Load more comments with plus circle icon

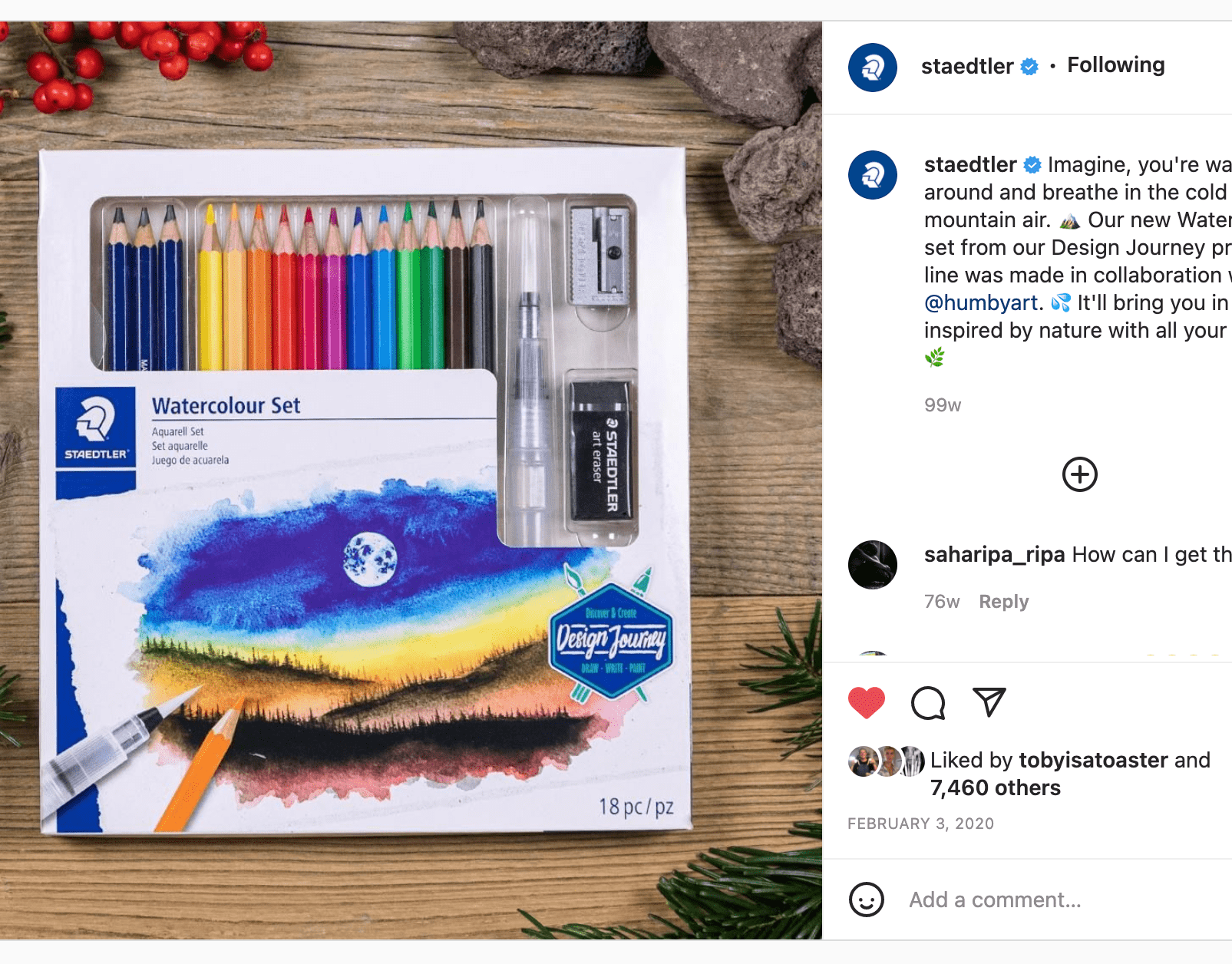pos(1079,474)
